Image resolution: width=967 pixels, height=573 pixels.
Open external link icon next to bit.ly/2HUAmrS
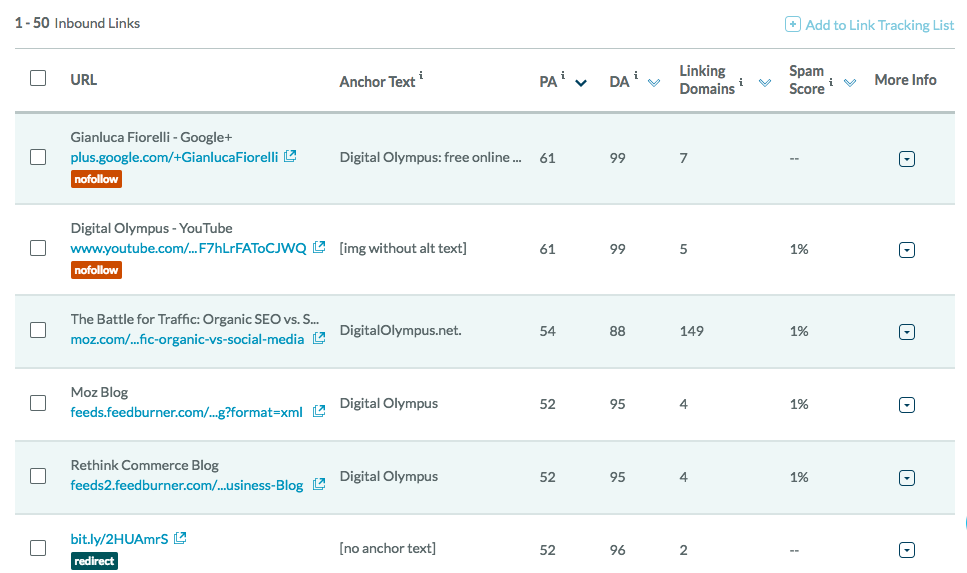click(x=180, y=538)
